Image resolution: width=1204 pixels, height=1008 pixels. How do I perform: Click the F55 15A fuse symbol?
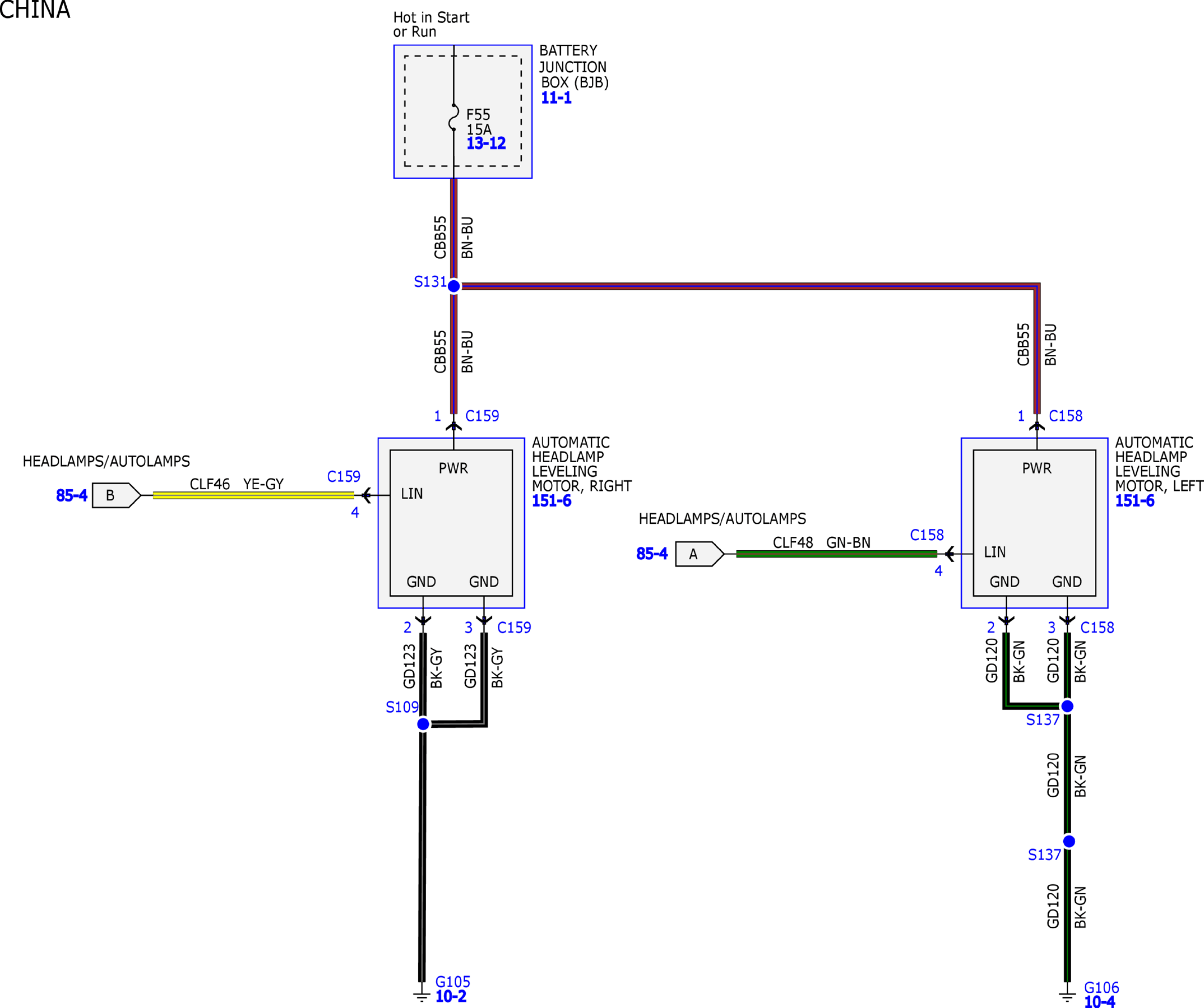(453, 118)
